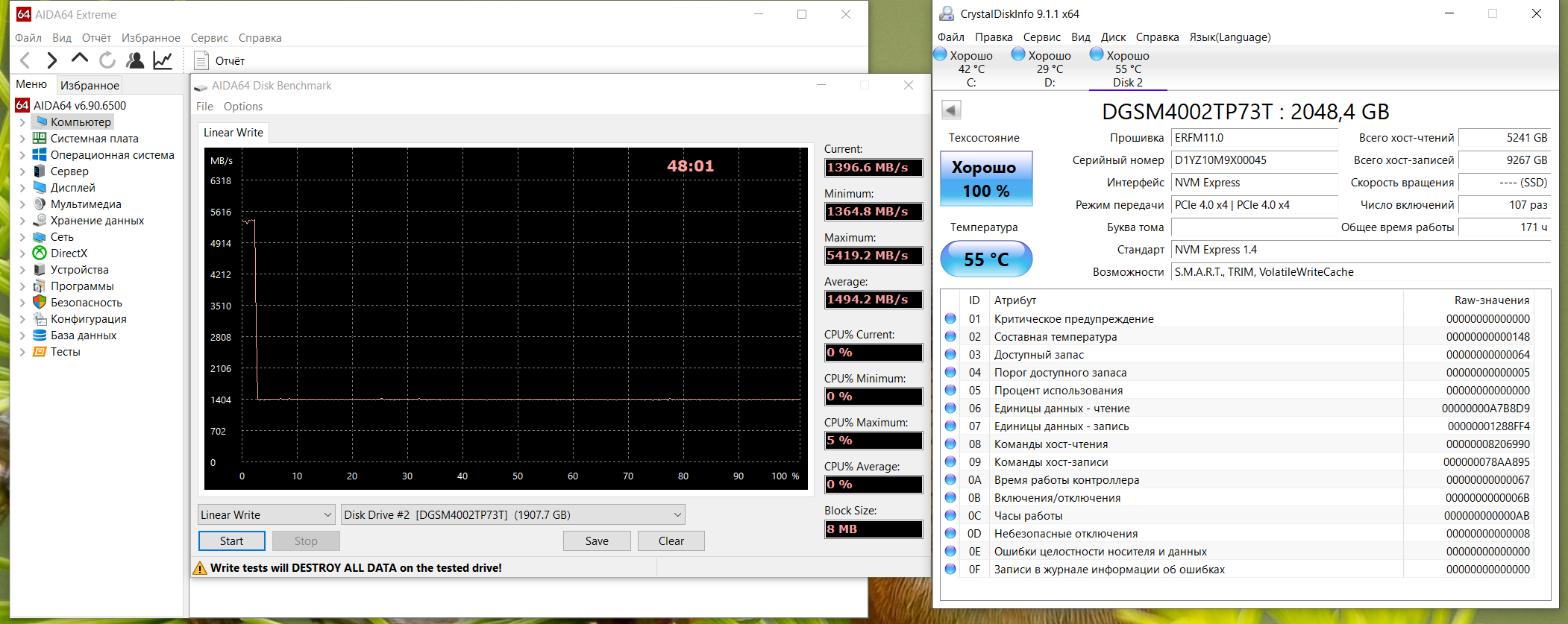Click AIDA64 toolbar forward arrow
The image size is (1568, 624).
(52, 60)
